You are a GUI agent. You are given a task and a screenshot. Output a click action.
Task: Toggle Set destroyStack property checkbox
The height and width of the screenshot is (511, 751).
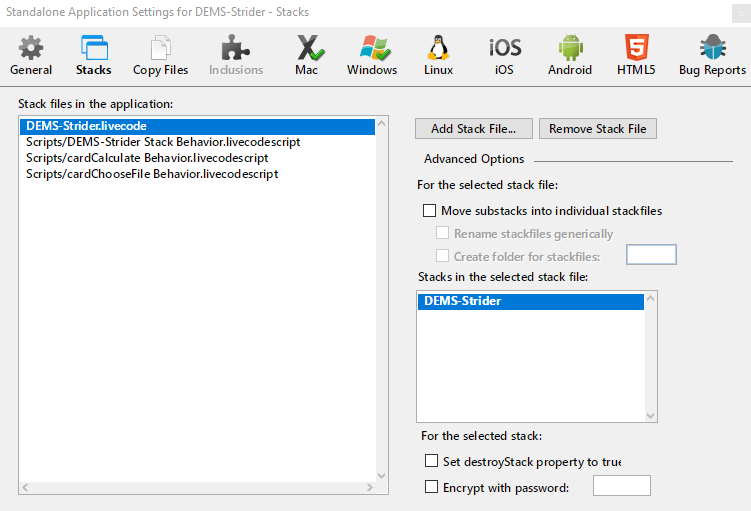(432, 462)
